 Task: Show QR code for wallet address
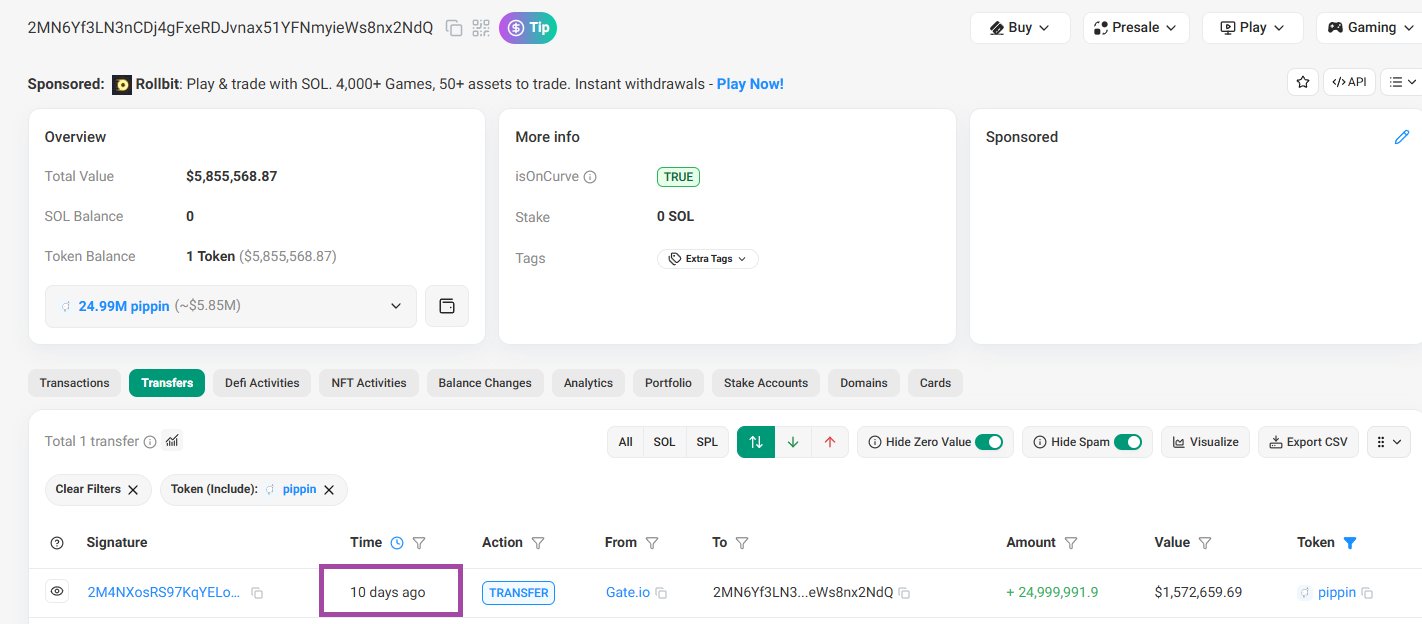pyautogui.click(x=481, y=28)
